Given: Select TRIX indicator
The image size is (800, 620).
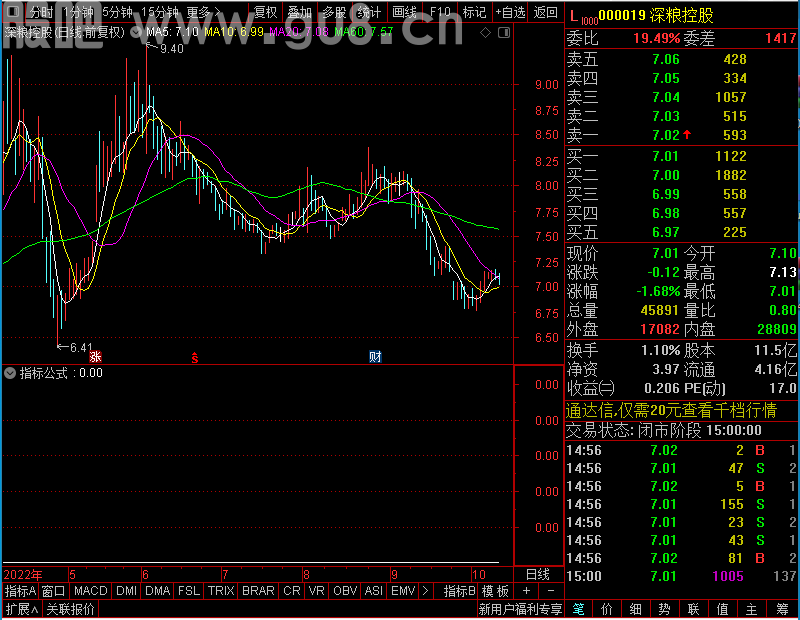Looking at the screenshot, I should 221,591.
